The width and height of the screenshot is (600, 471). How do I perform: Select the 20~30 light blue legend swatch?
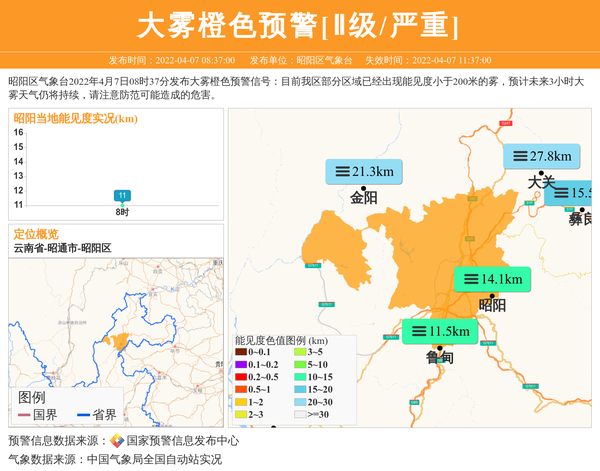(300, 402)
